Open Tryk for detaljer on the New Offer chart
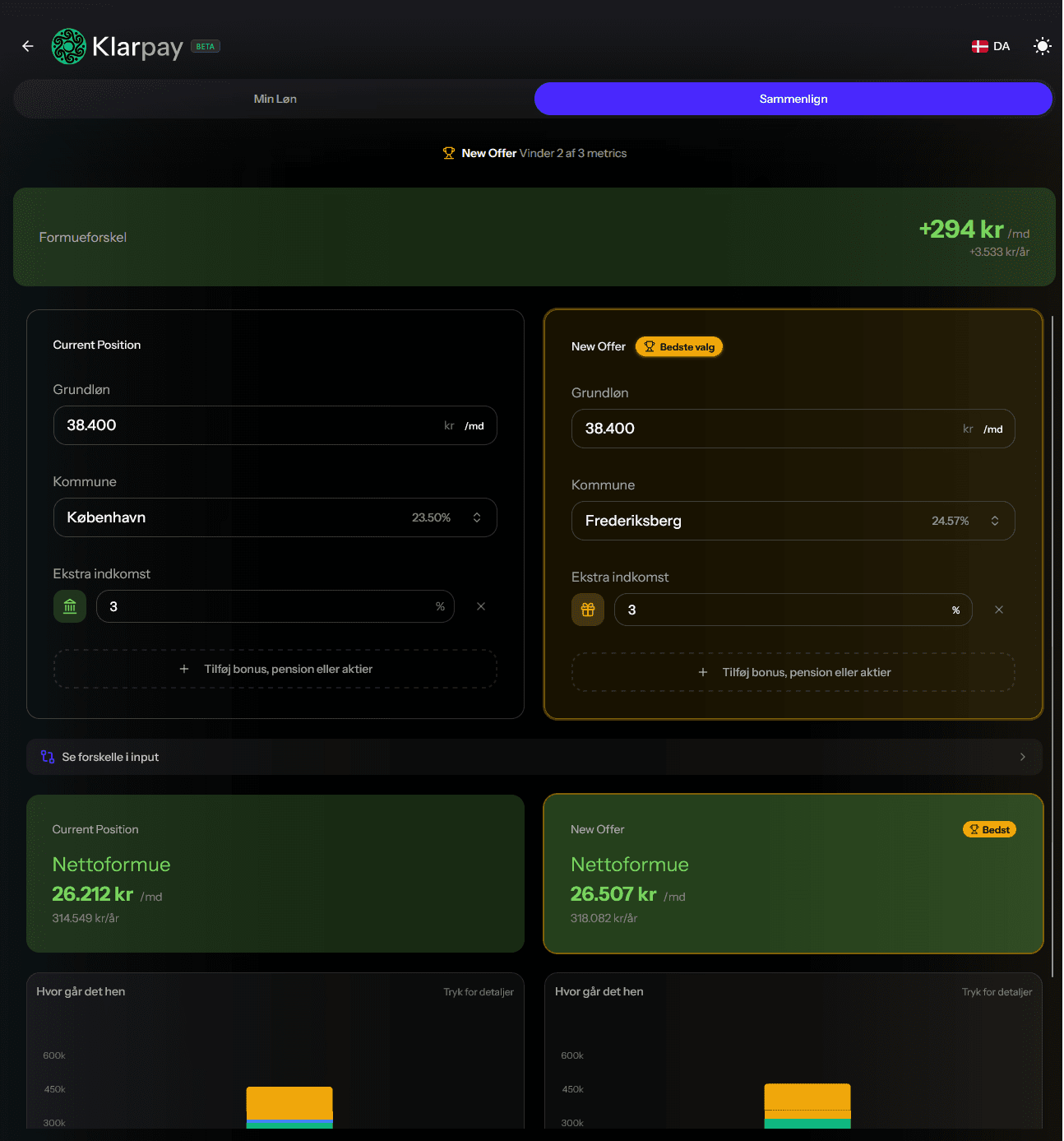The width and height of the screenshot is (1064, 1141). click(997, 992)
